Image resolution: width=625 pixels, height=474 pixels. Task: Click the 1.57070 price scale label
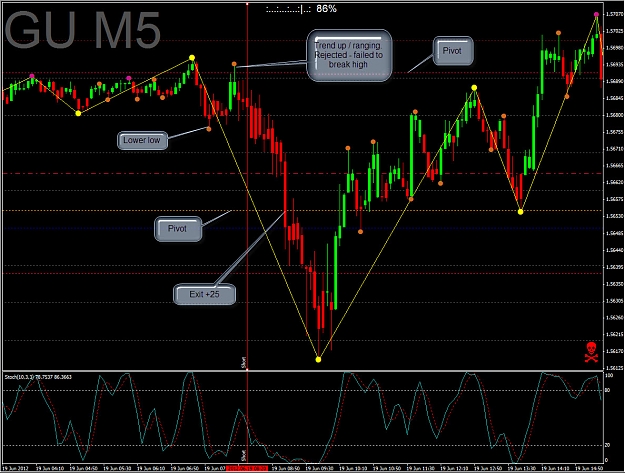[x=614, y=14]
